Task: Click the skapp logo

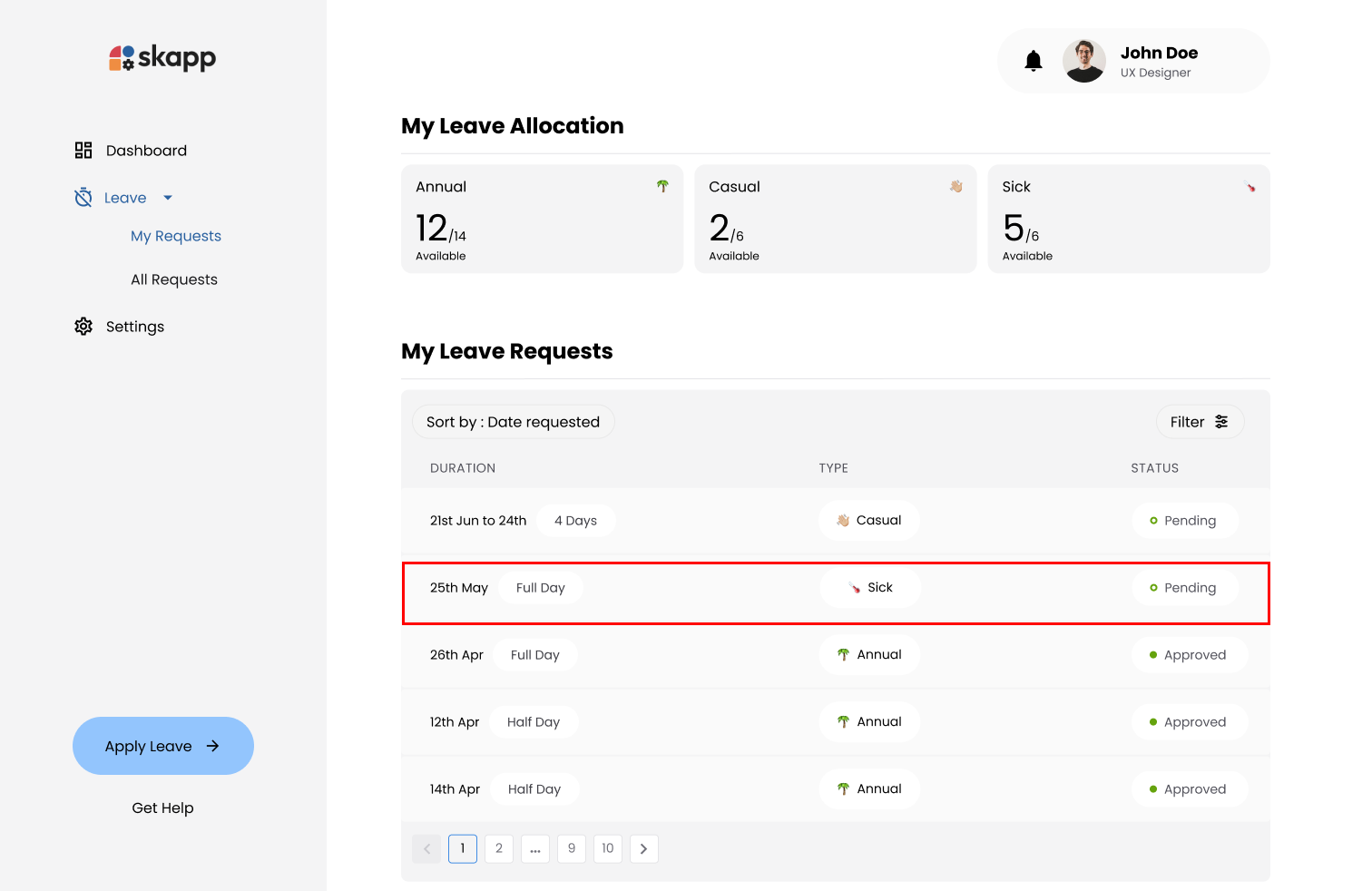Action: click(x=162, y=58)
